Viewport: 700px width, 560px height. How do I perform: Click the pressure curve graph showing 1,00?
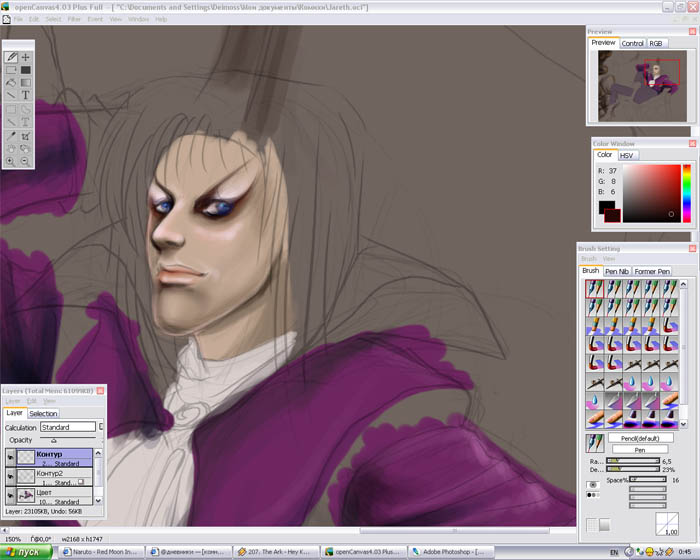667,524
